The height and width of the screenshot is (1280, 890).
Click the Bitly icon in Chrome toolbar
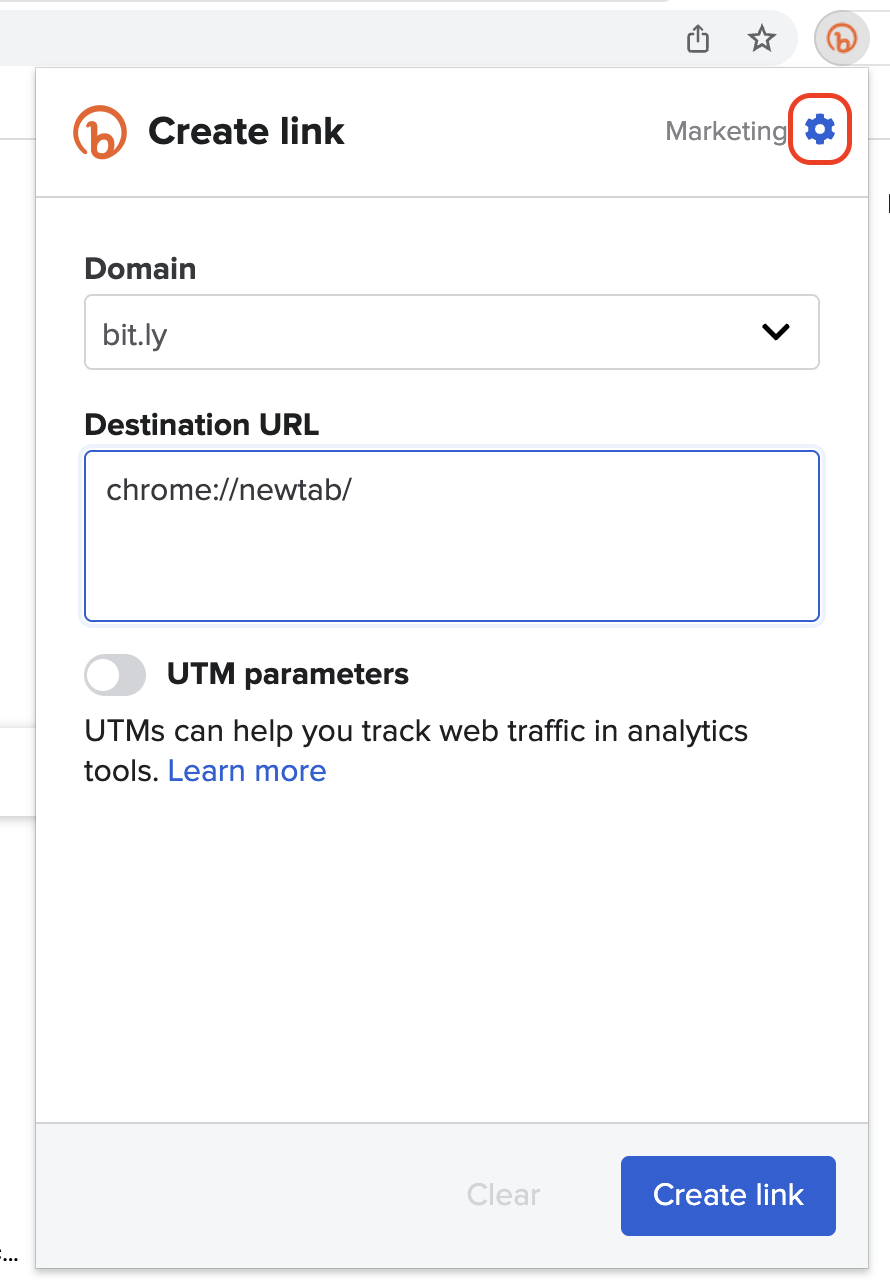841,38
